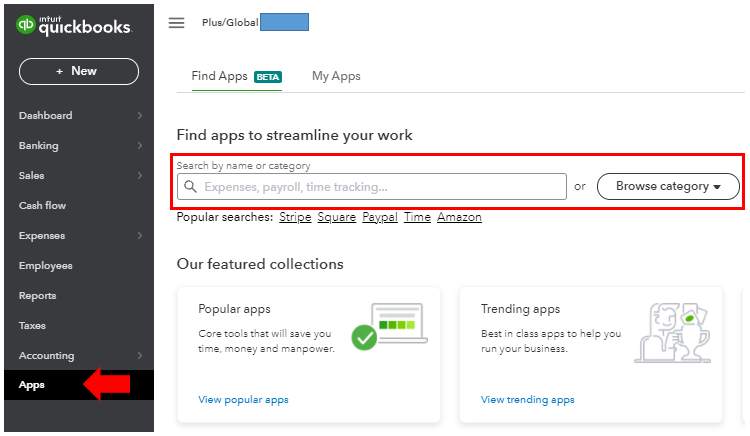Click the BETA badge beside Find Apps
The height and width of the screenshot is (436, 750).
pos(268,77)
